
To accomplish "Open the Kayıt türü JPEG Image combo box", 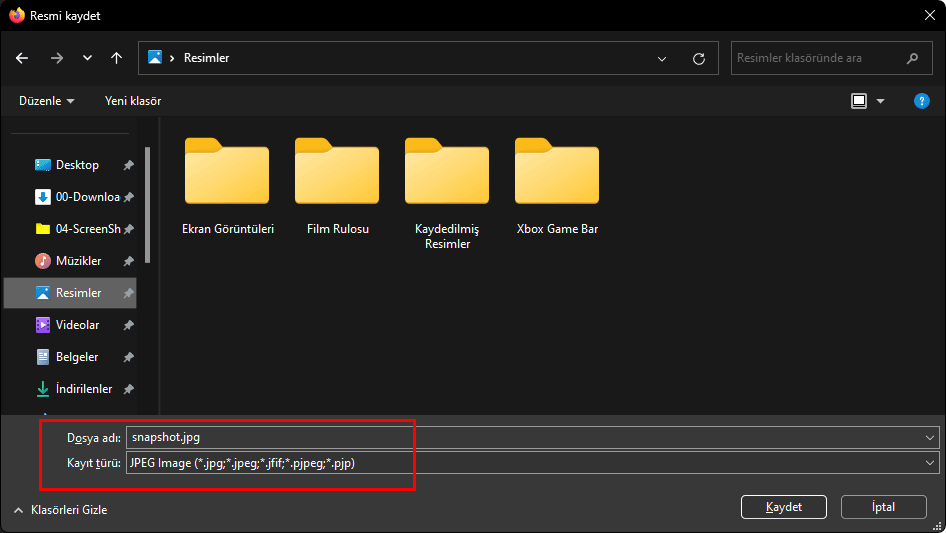I will click(532, 463).
